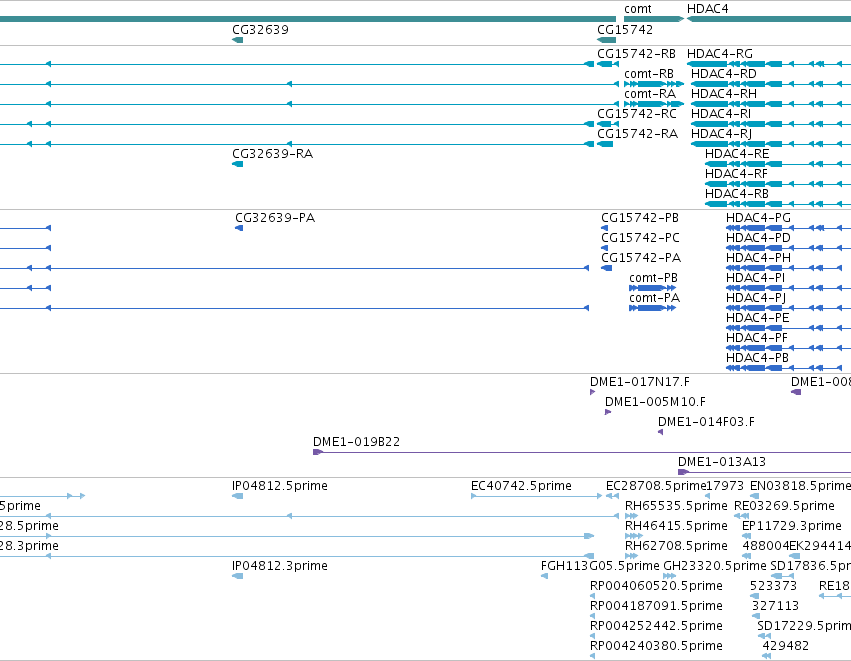The width and height of the screenshot is (851, 661).
Task: Click the purple DME1-019B22 arrow glyph
Action: tap(318, 452)
